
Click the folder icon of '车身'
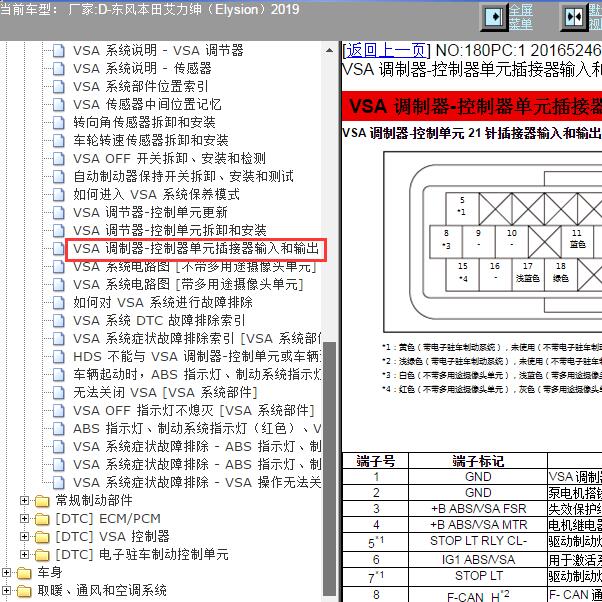(24, 573)
